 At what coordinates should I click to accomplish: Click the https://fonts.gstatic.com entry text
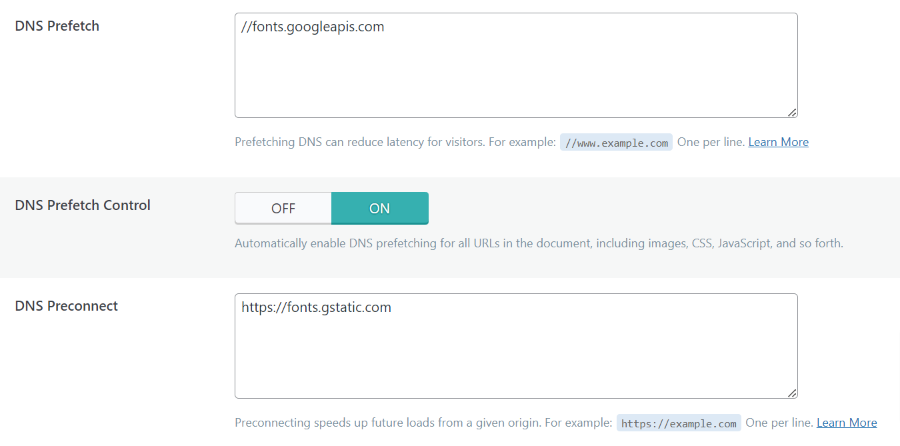pos(316,307)
